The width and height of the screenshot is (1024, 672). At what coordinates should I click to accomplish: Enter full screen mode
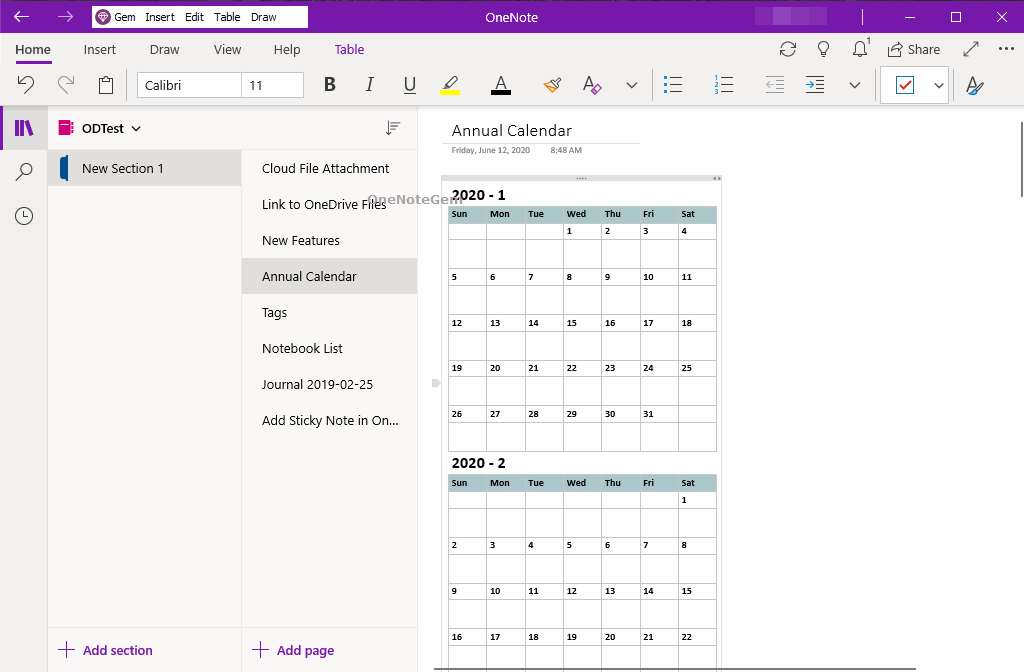click(x=971, y=49)
